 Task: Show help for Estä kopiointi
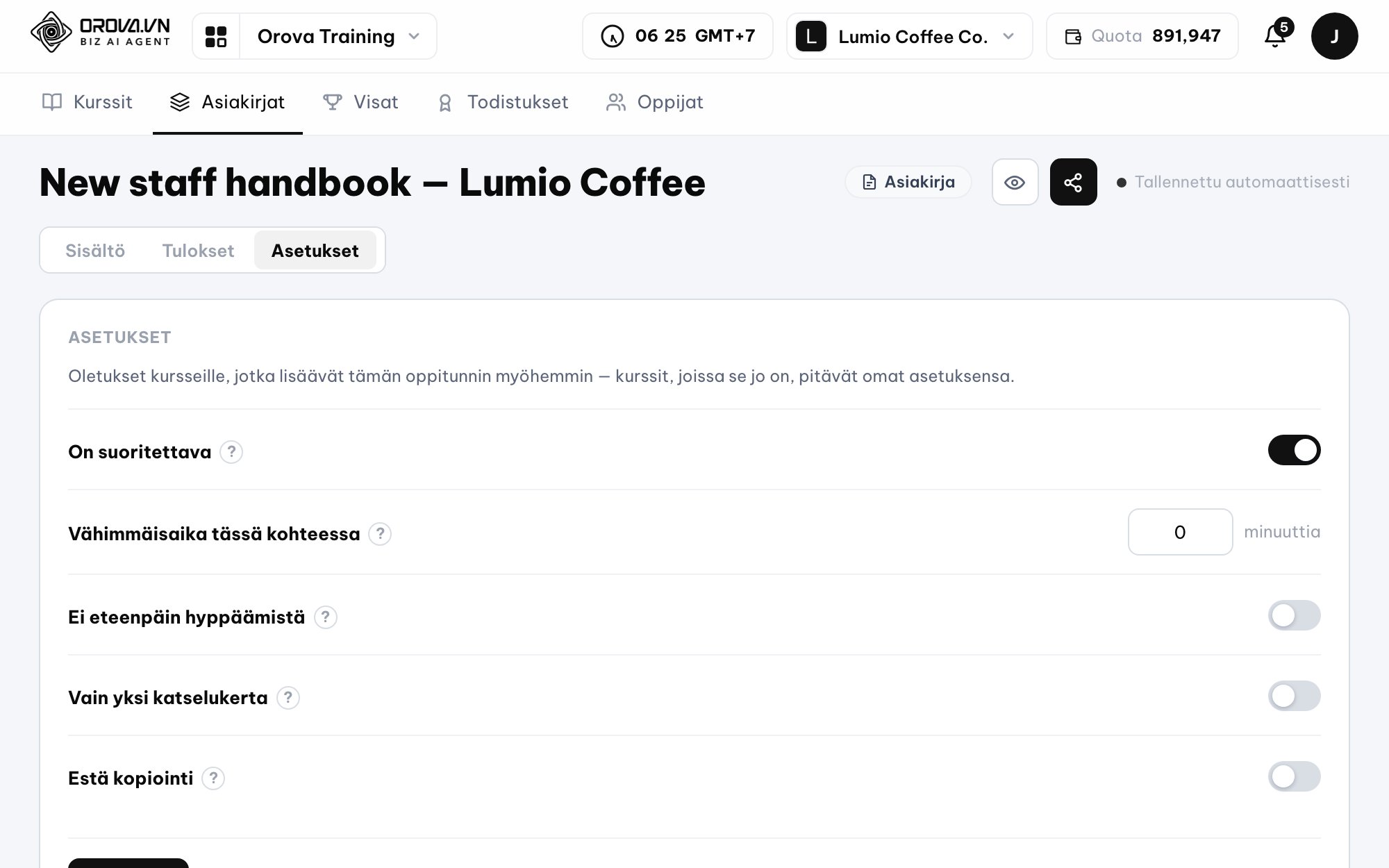coord(213,778)
